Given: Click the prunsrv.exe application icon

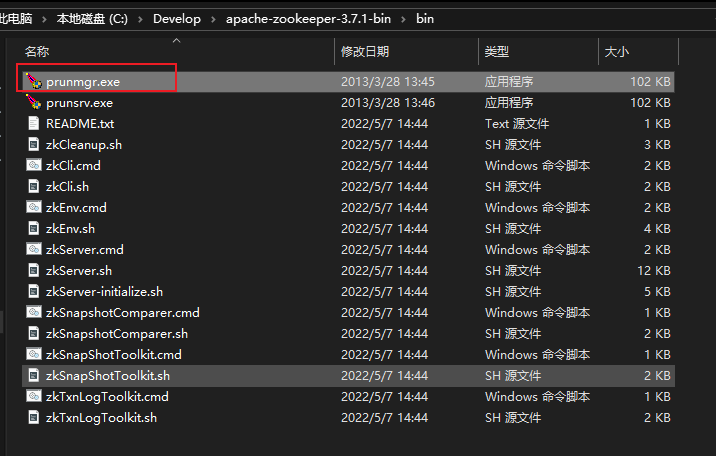Looking at the screenshot, I should 34,102.
